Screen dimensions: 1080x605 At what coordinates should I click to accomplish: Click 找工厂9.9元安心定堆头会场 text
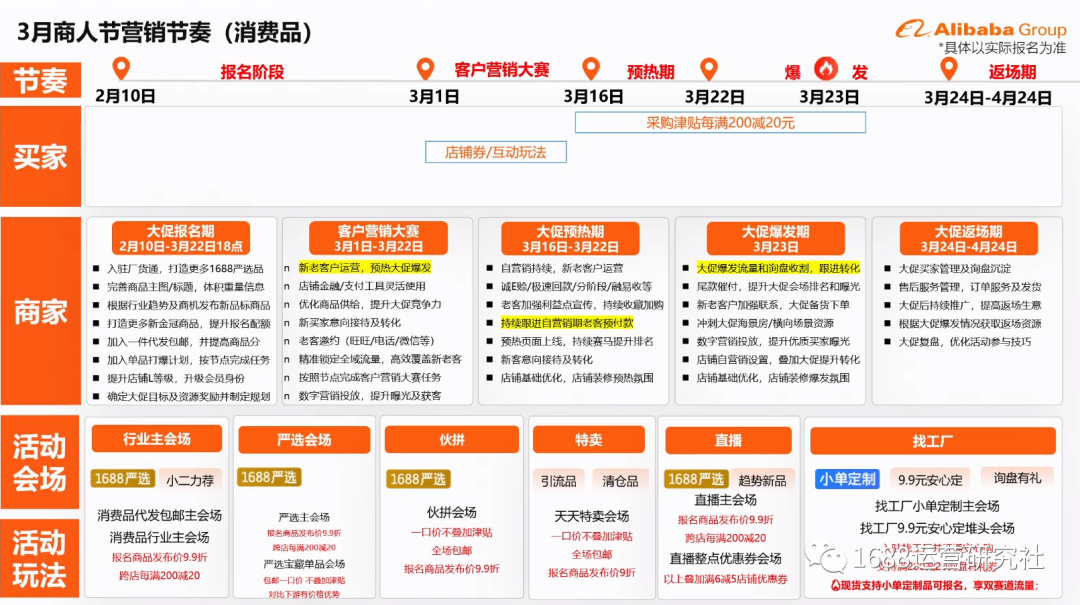point(937,528)
